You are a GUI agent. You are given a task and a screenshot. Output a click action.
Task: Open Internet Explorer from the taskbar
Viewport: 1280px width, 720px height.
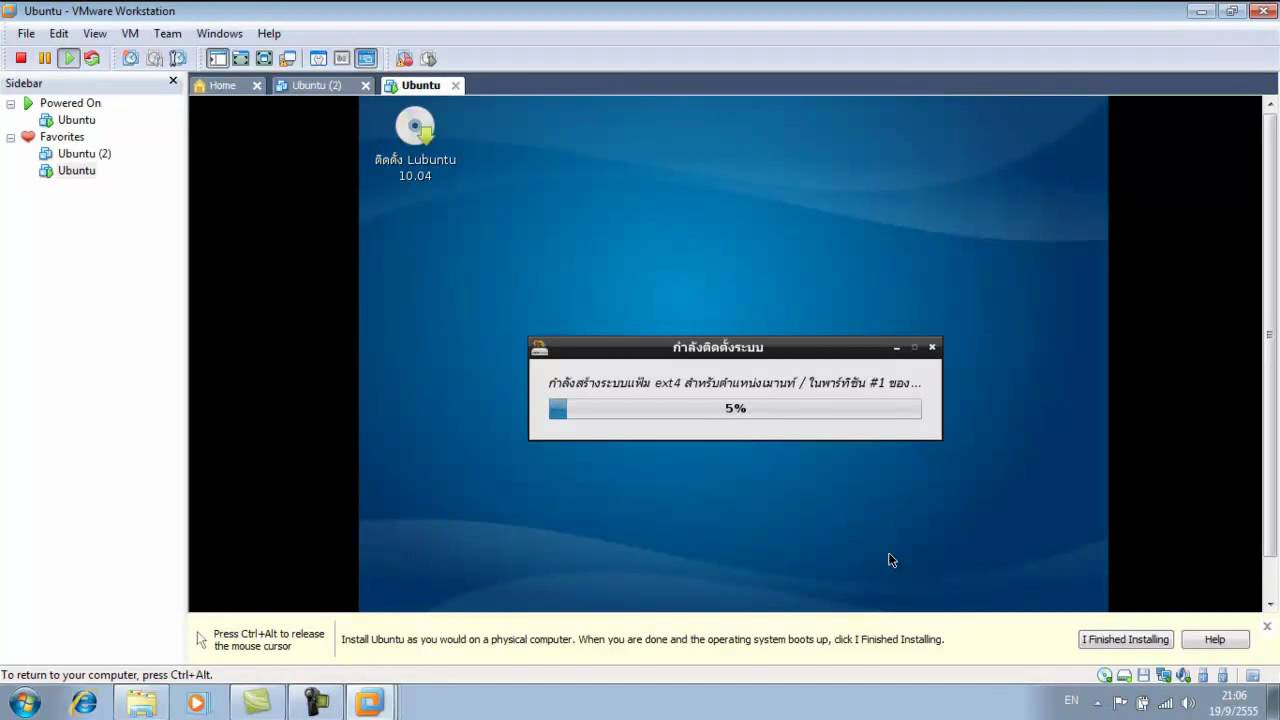click(x=84, y=702)
